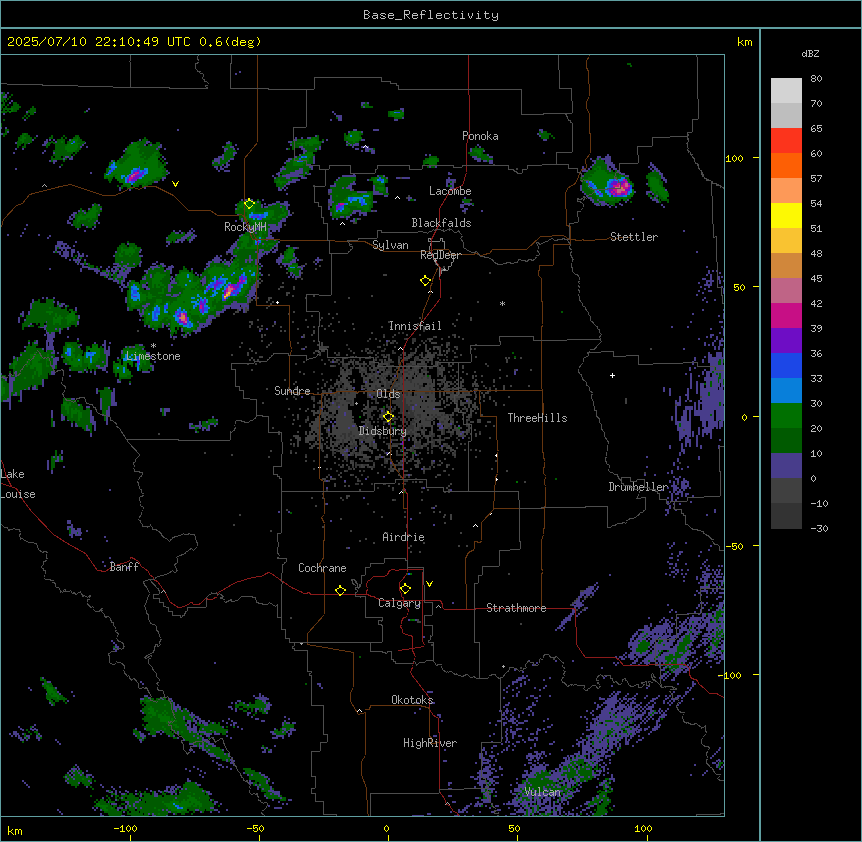This screenshot has width=862, height=842.
Task: Click the yellow diamond marker above RockyMH
Action: coord(249,204)
